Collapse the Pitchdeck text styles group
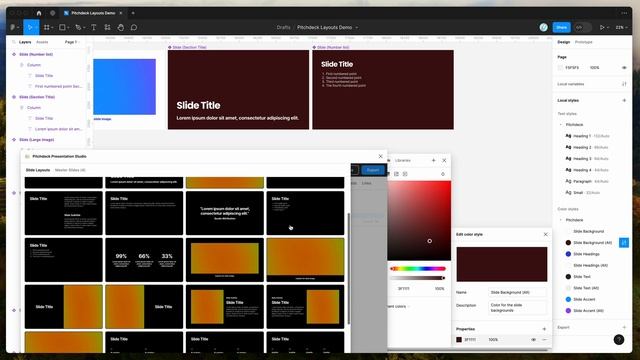The width and height of the screenshot is (640, 360). click(x=560, y=124)
